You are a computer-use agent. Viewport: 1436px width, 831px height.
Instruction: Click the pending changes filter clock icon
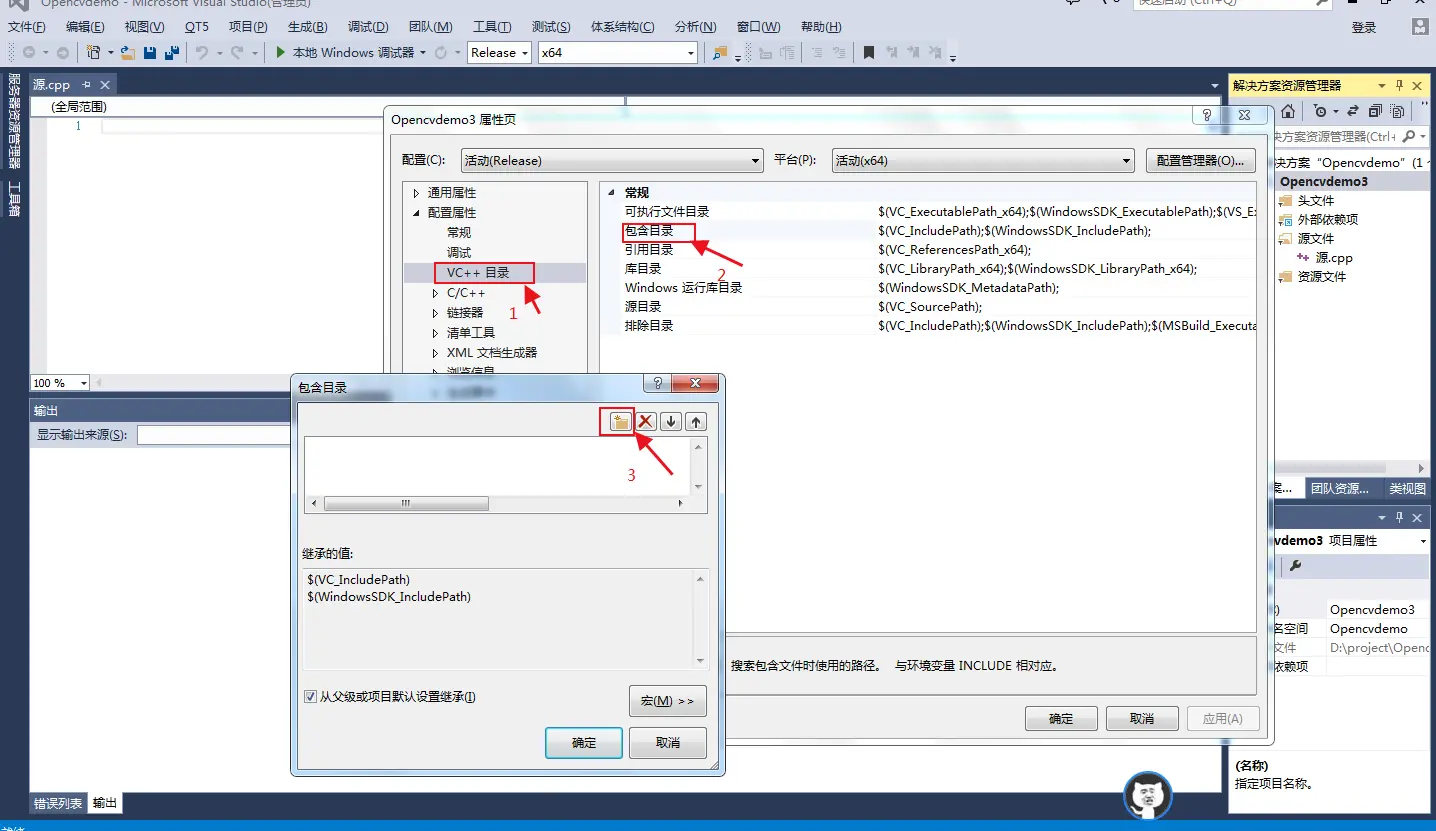pos(1321,111)
